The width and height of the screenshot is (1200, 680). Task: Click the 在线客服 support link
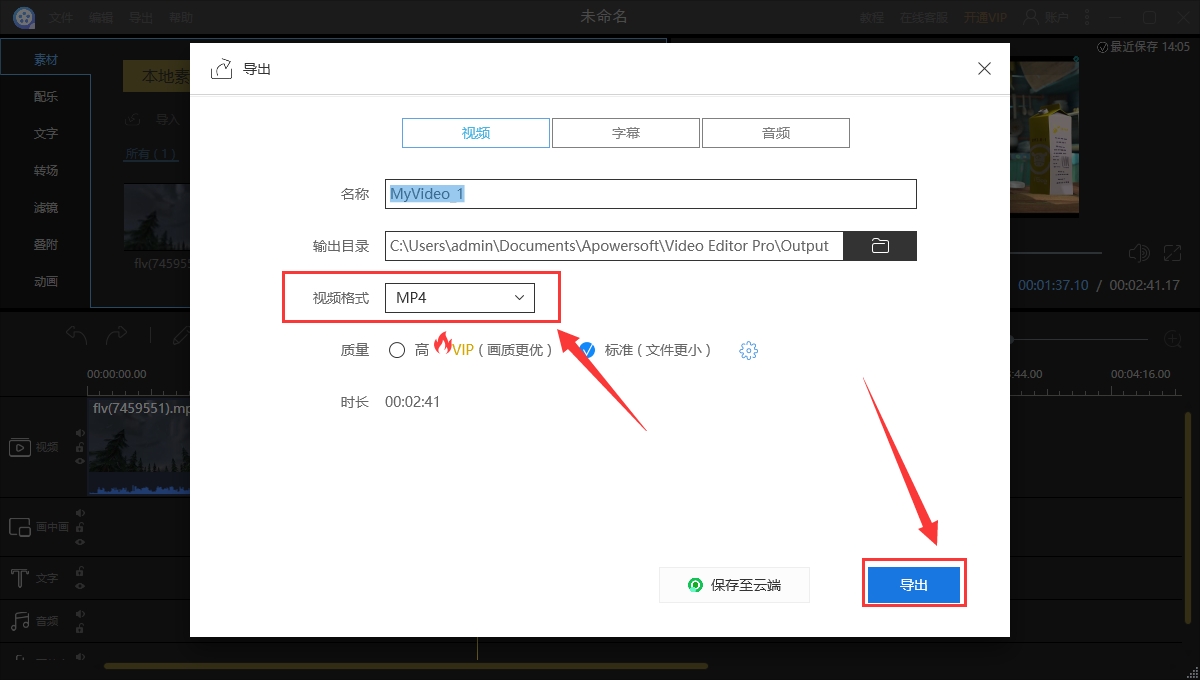pyautogui.click(x=924, y=18)
